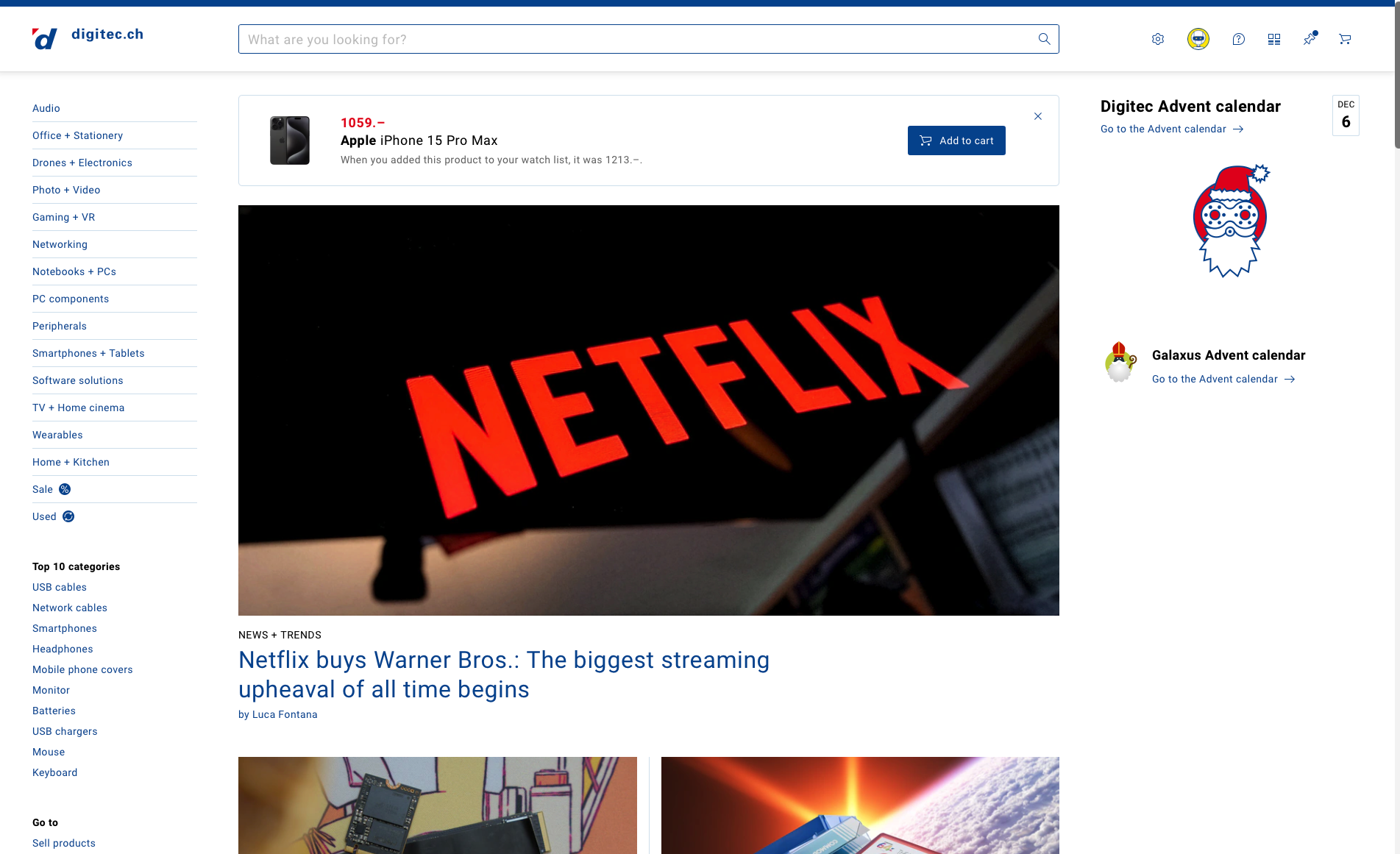Go to Mobile phone covers category

pyautogui.click(x=82, y=669)
